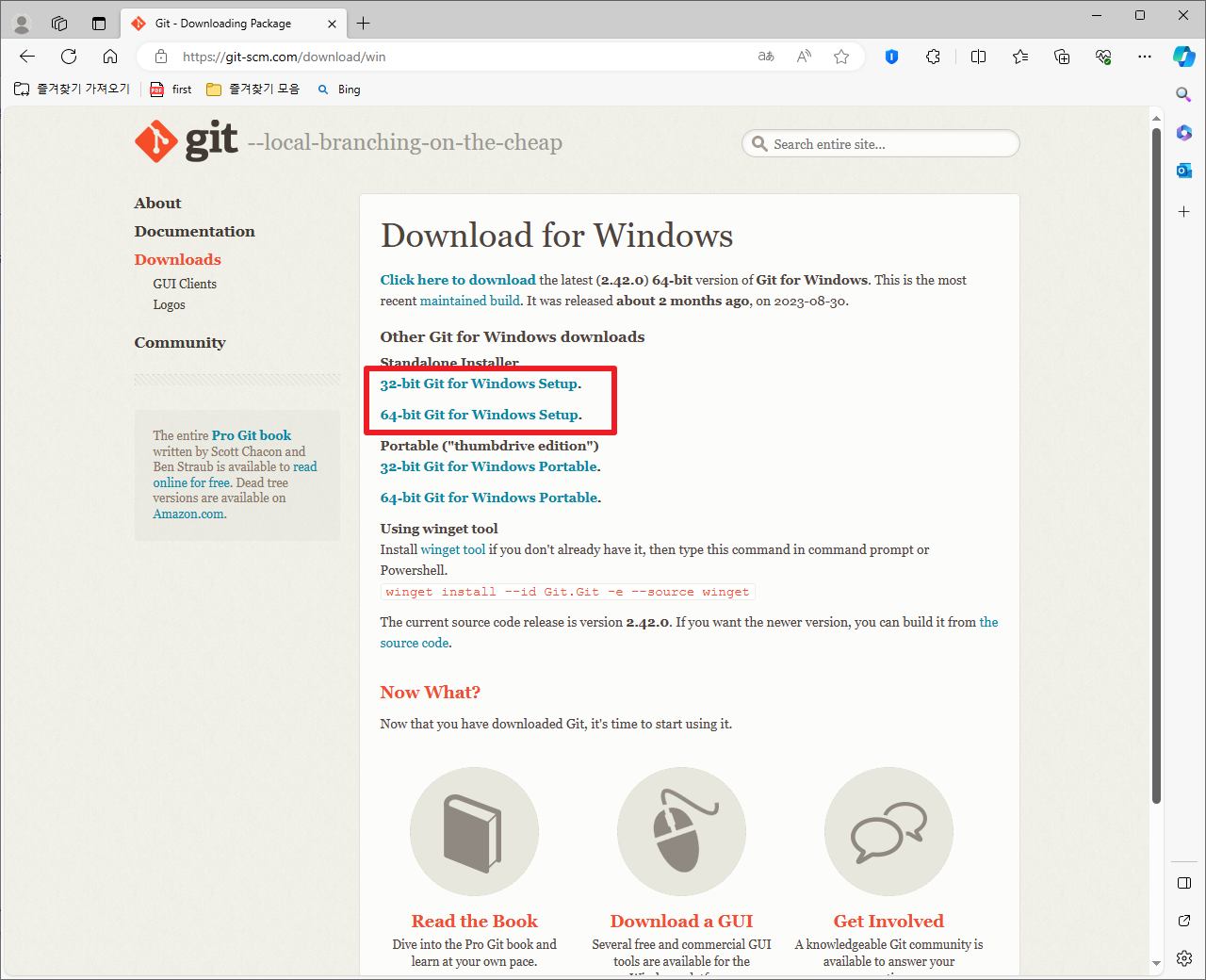This screenshot has width=1206, height=980.
Task: Click the mouse illustration thumbnail
Action: 681,832
